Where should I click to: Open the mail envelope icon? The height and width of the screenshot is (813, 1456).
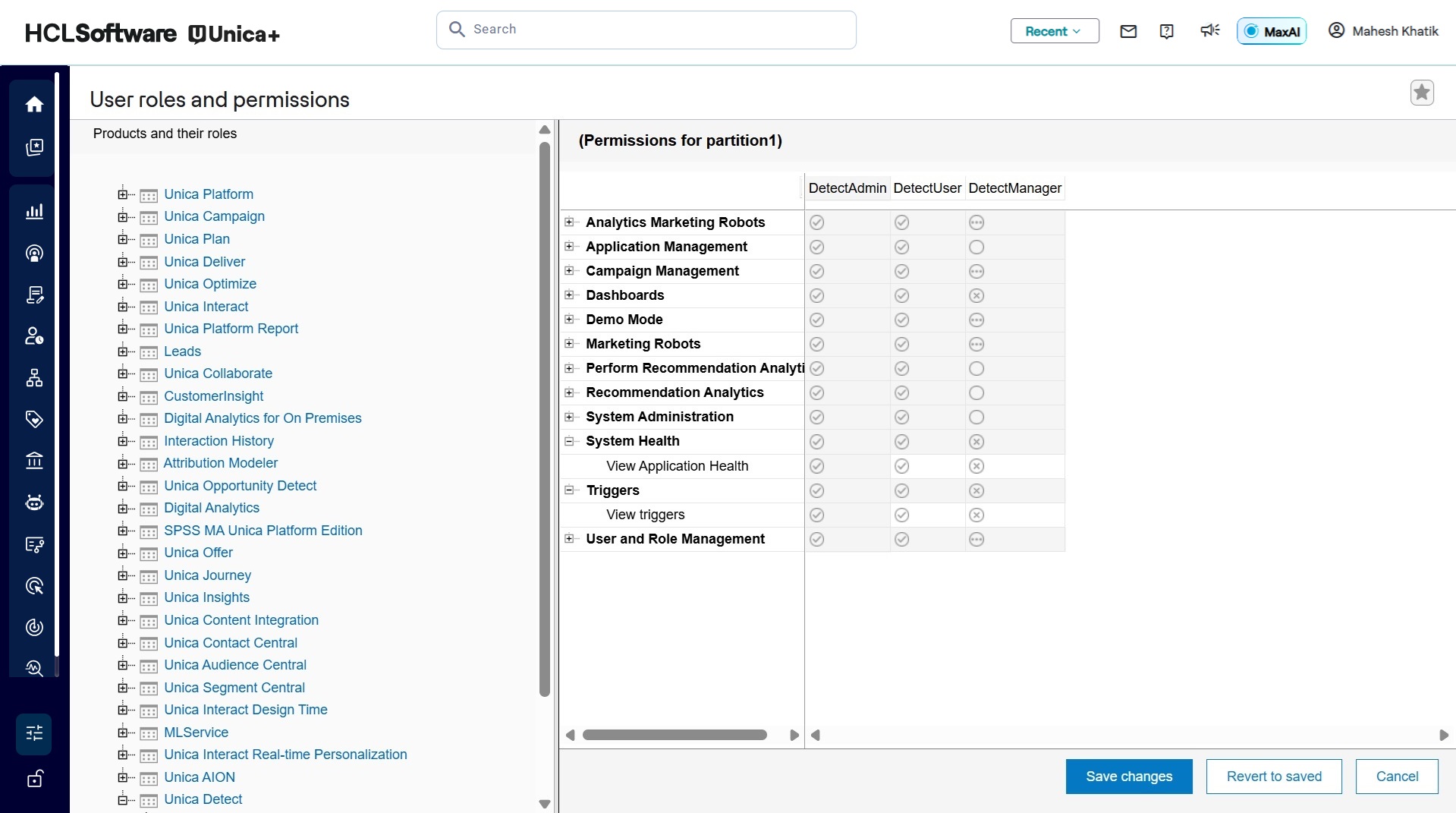point(1128,31)
